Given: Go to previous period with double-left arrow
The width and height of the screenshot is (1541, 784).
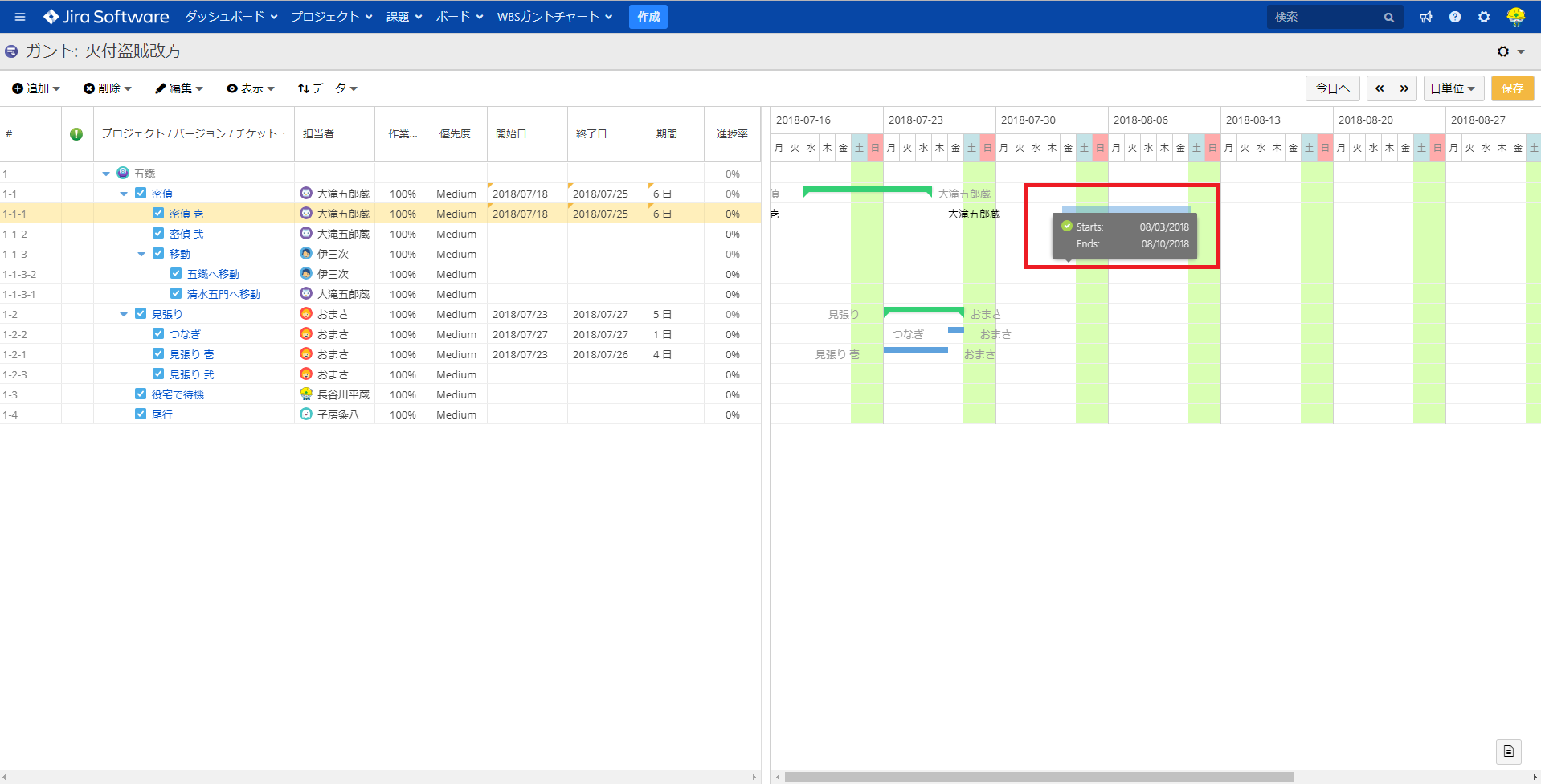Looking at the screenshot, I should pos(1380,88).
